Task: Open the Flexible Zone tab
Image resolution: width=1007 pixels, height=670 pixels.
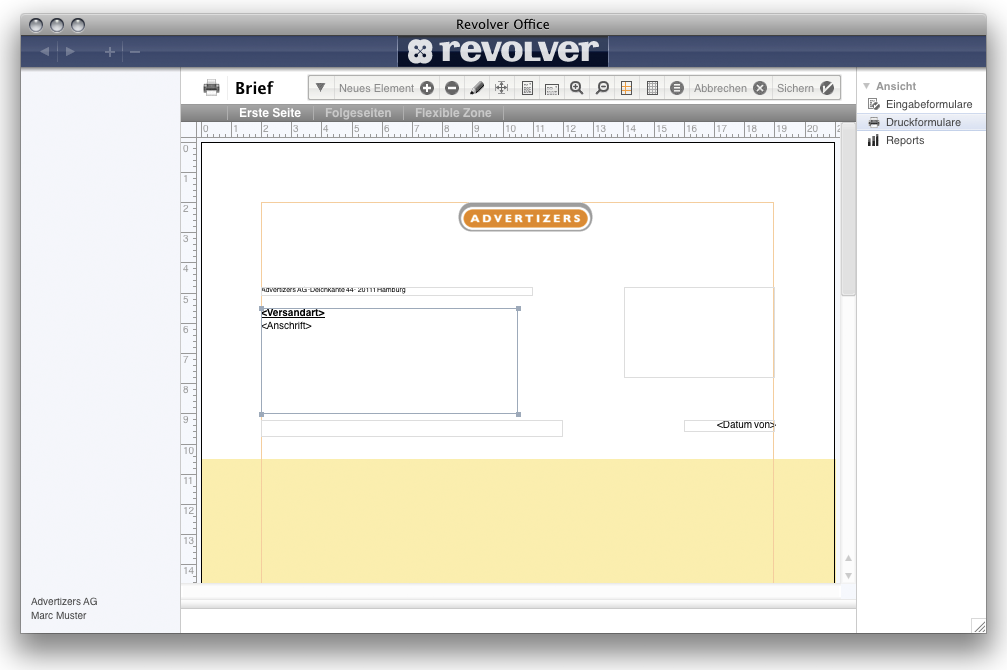Action: click(453, 112)
